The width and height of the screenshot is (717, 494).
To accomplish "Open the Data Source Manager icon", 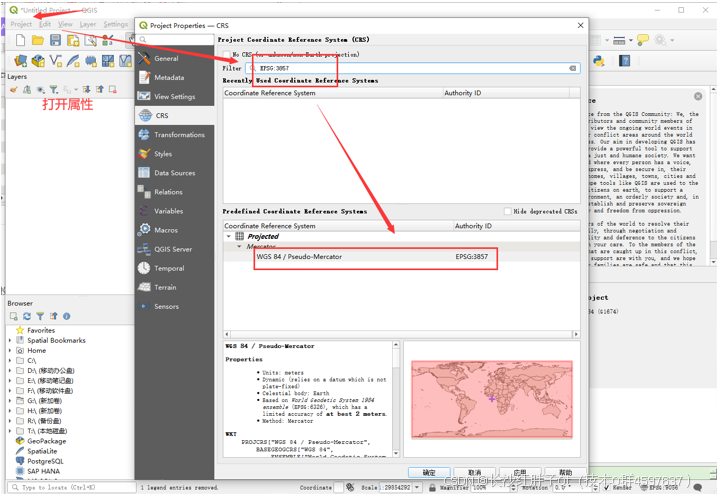I will pos(20,60).
